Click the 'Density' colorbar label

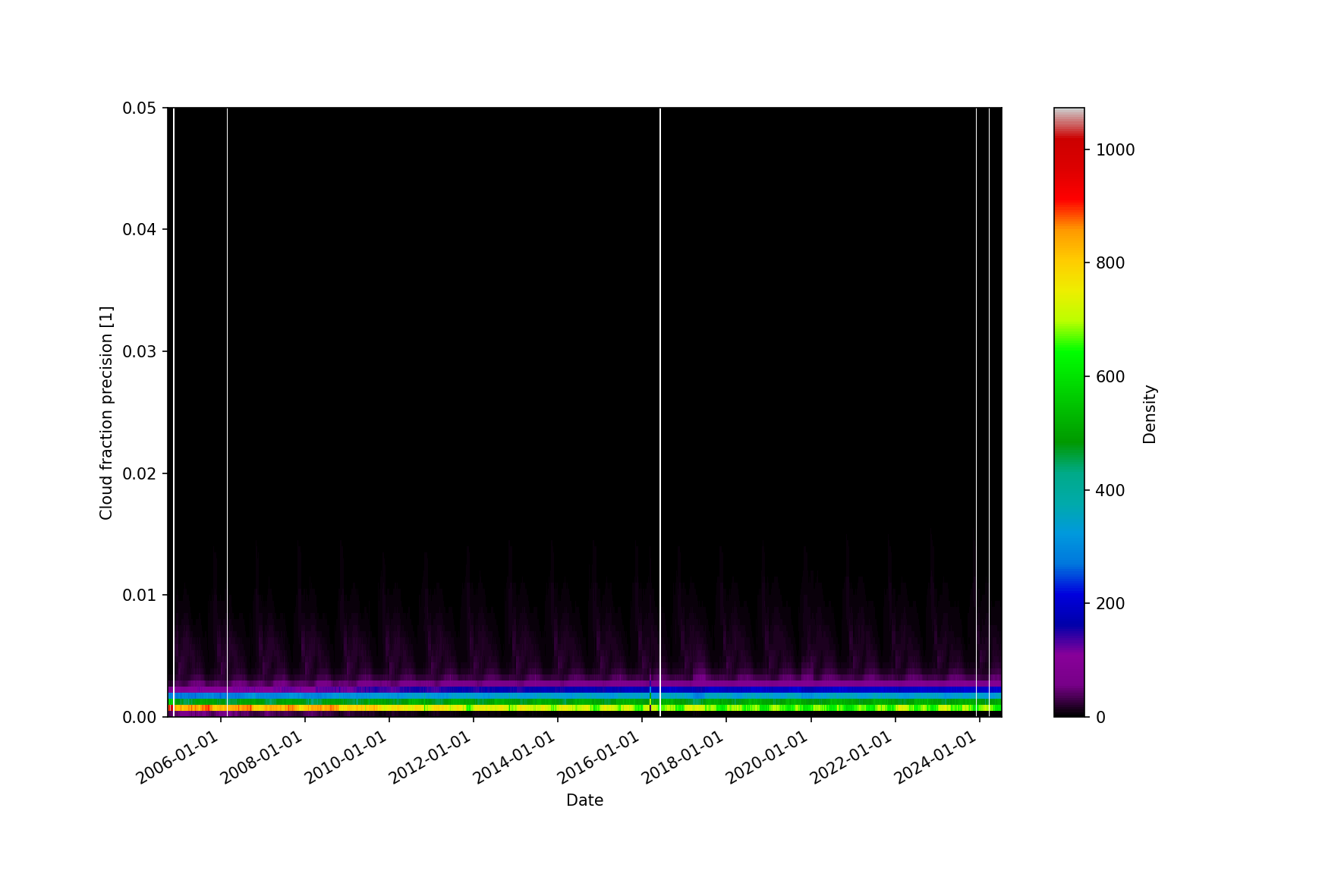click(x=1149, y=413)
